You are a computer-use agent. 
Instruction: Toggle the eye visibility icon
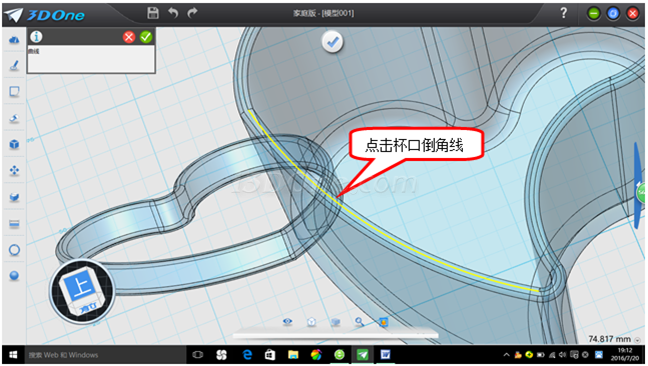pos(288,321)
